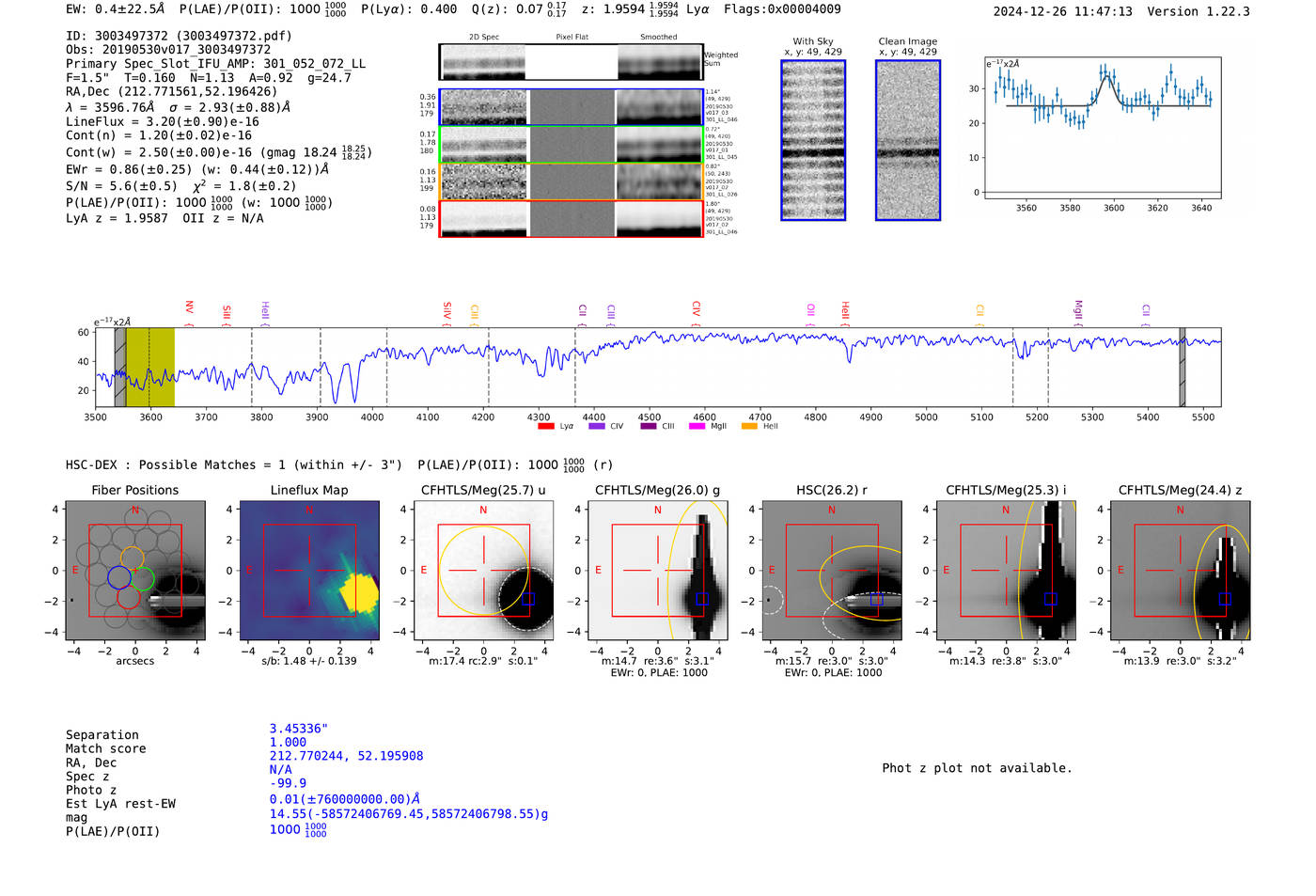Click the ID: 3003497372 line
The height and width of the screenshot is (896, 1316).
(179, 36)
